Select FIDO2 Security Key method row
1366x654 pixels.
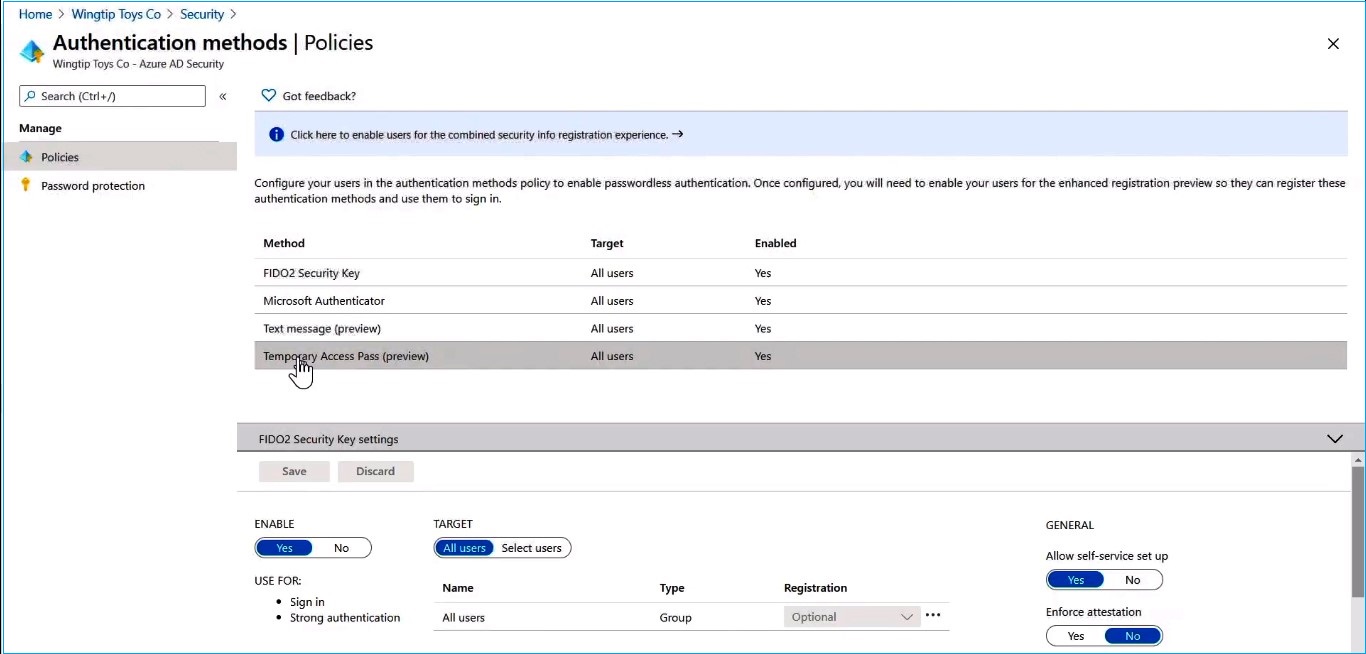[801, 273]
